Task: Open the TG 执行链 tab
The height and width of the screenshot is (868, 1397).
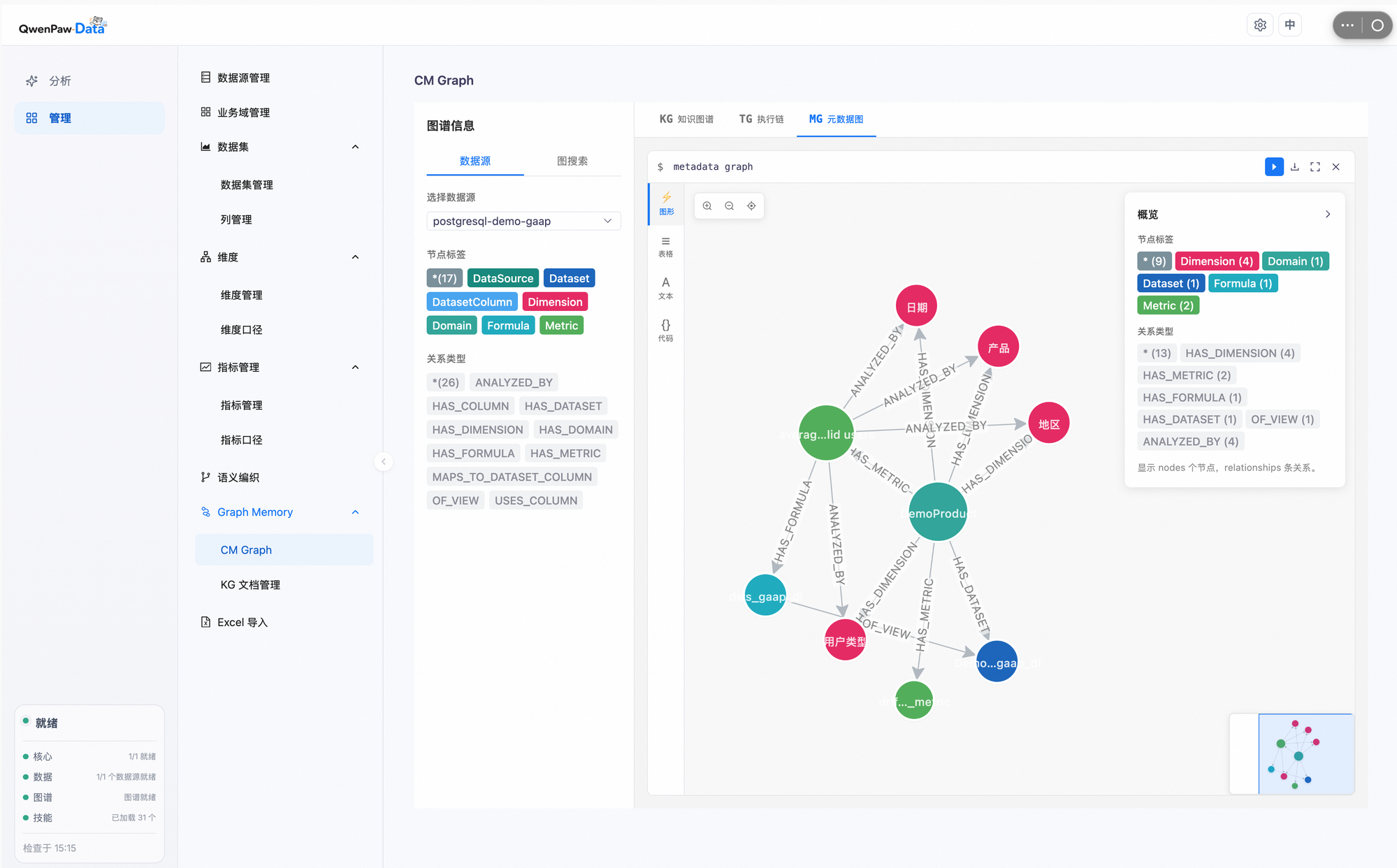Action: point(761,119)
